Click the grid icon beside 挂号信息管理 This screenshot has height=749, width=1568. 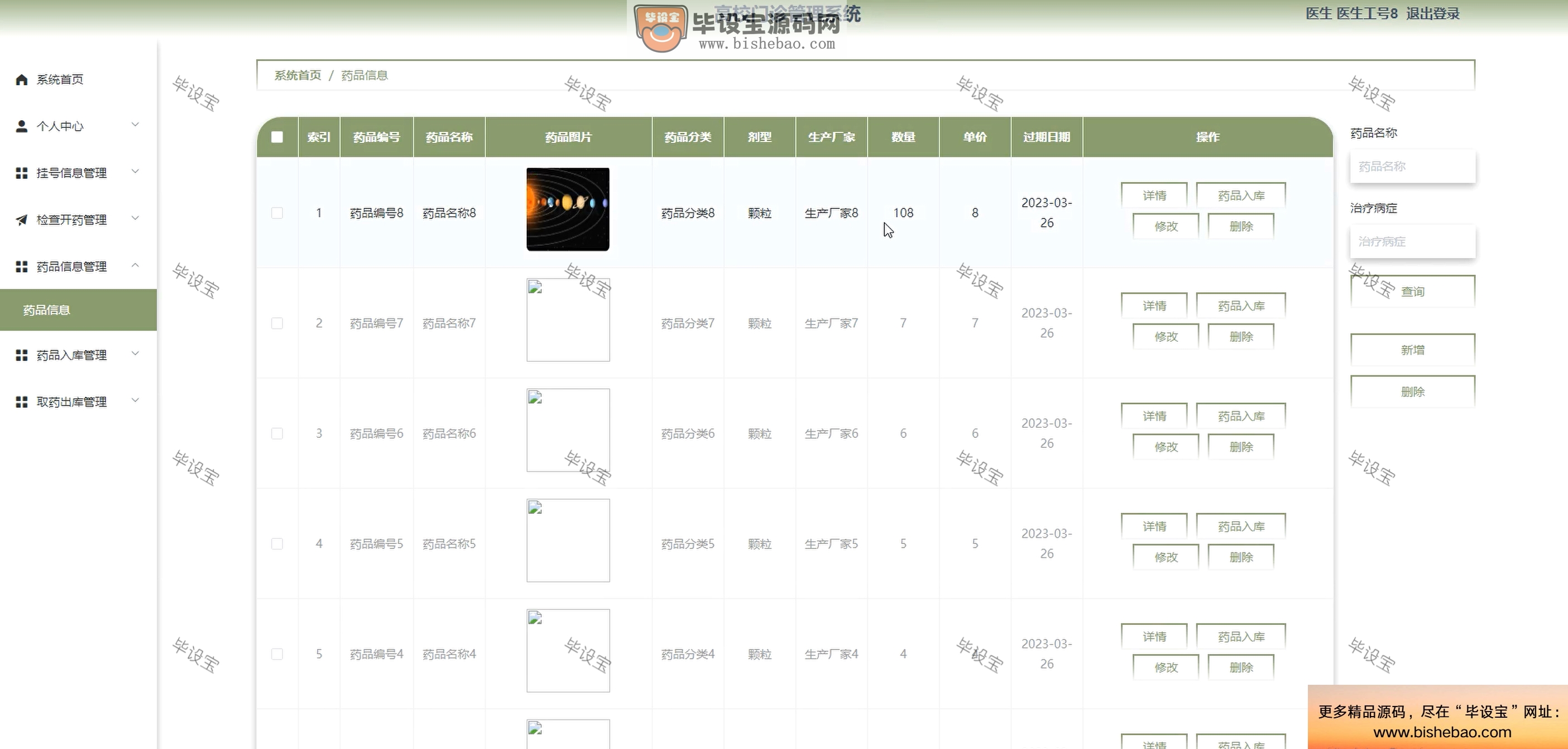pyautogui.click(x=21, y=173)
